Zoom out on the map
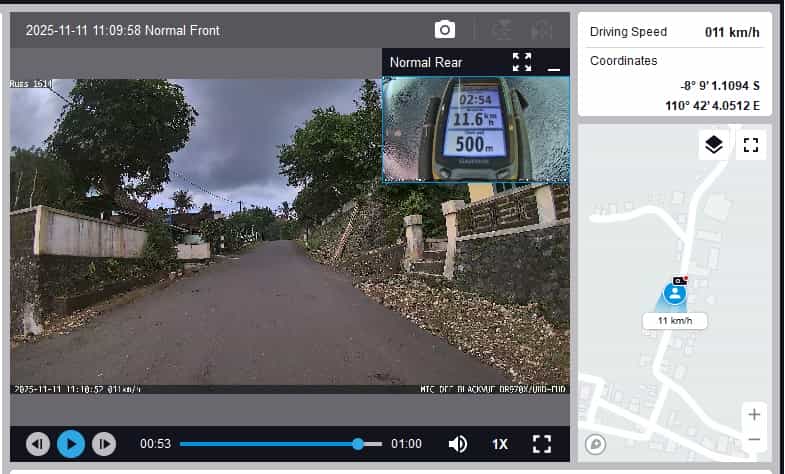Screen dimensions: 785x474 [754, 439]
